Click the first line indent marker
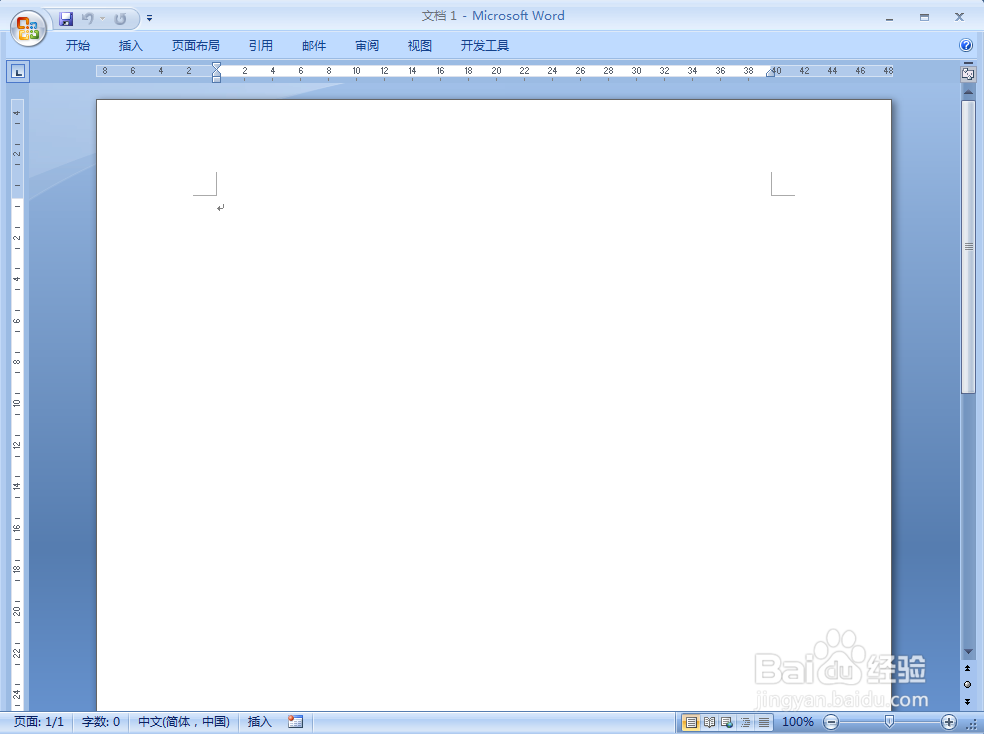The width and height of the screenshot is (984, 734). click(x=217, y=66)
